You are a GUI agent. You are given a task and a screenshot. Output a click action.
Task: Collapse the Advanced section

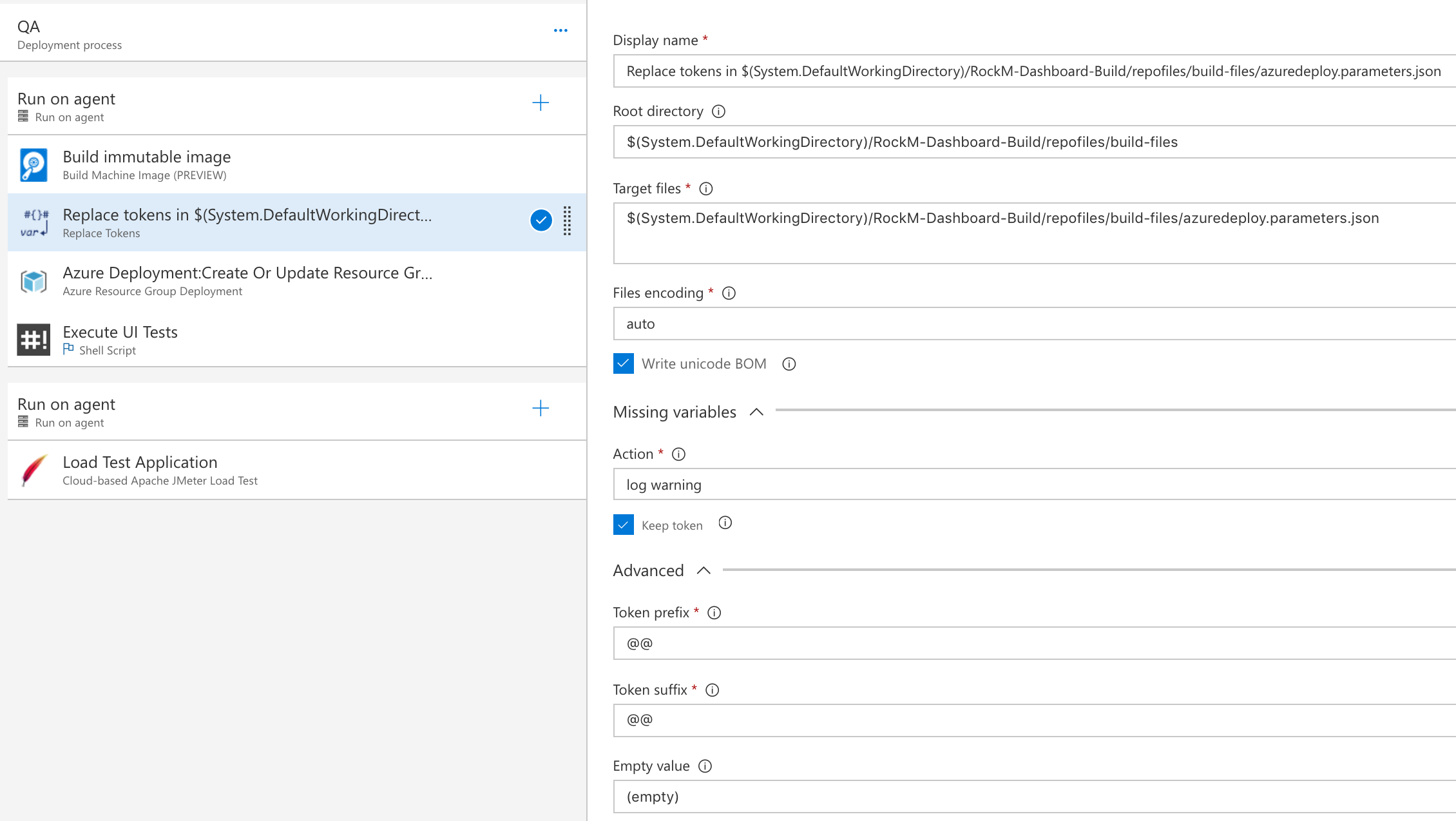[704, 570]
